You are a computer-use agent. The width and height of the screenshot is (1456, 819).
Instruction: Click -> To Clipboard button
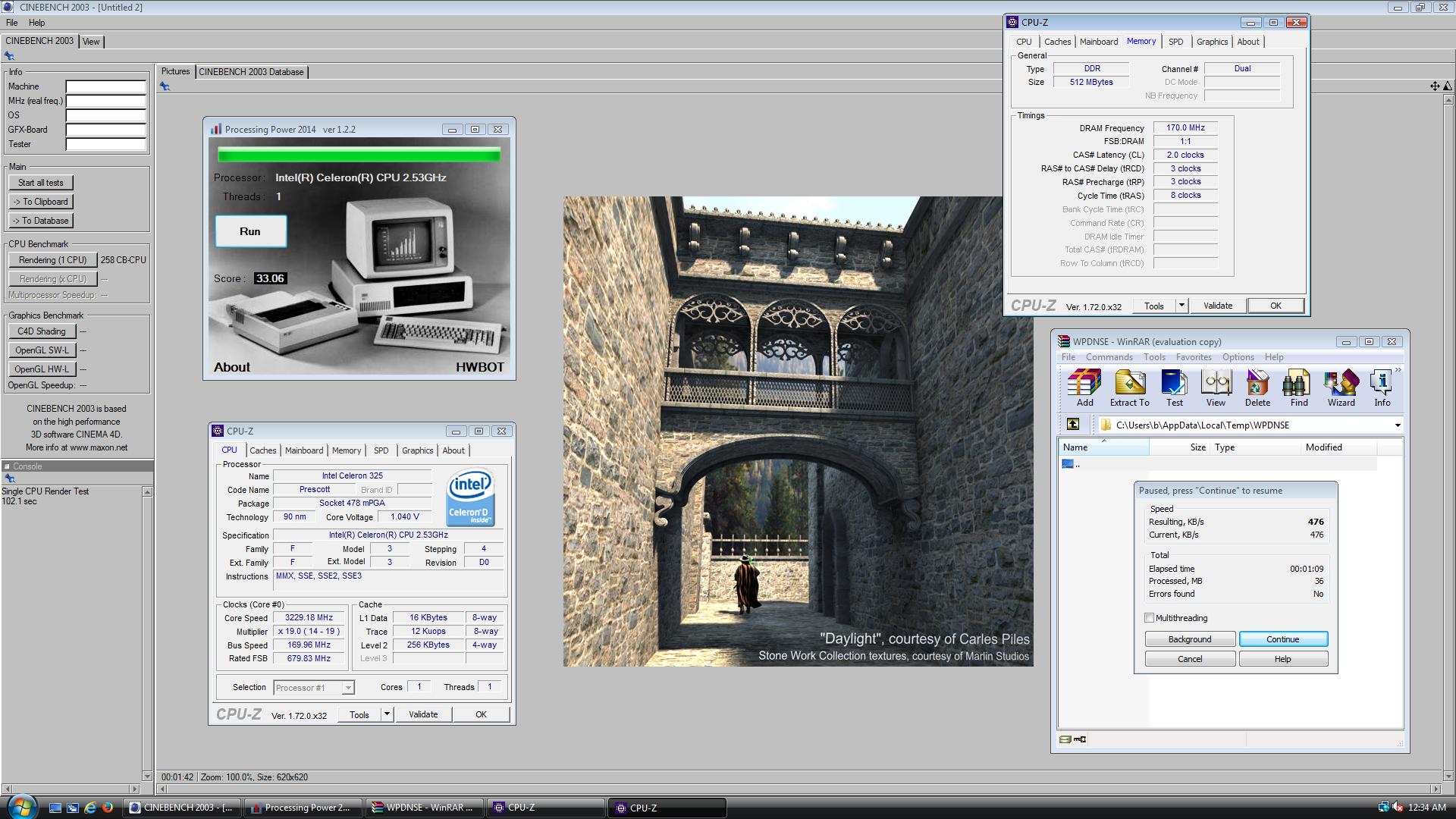pos(41,202)
